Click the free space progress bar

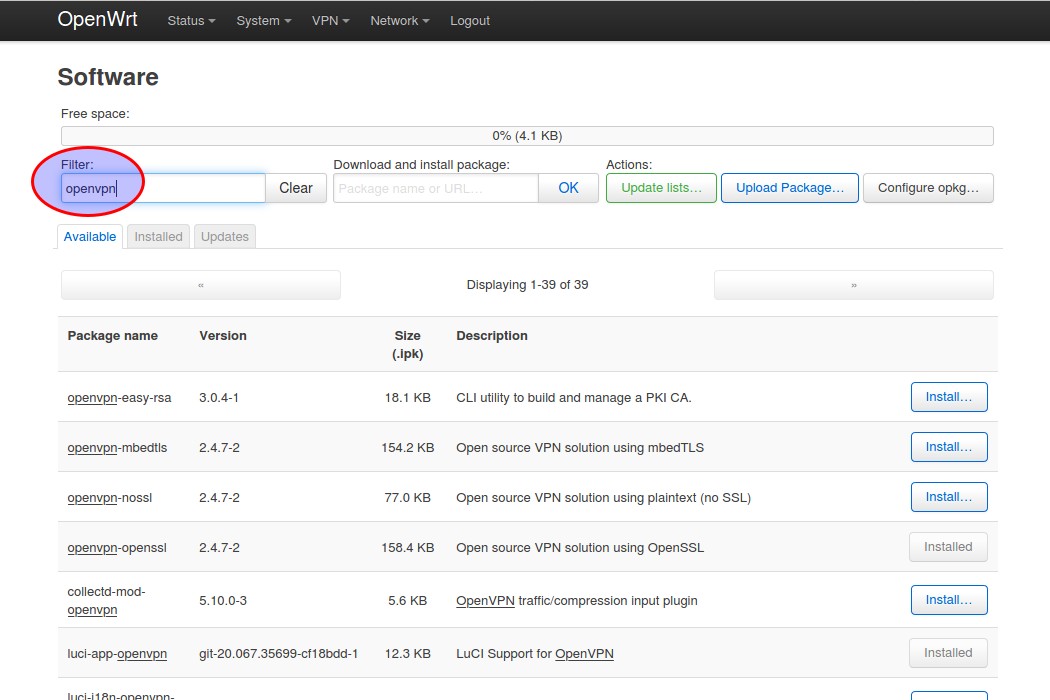pos(527,135)
